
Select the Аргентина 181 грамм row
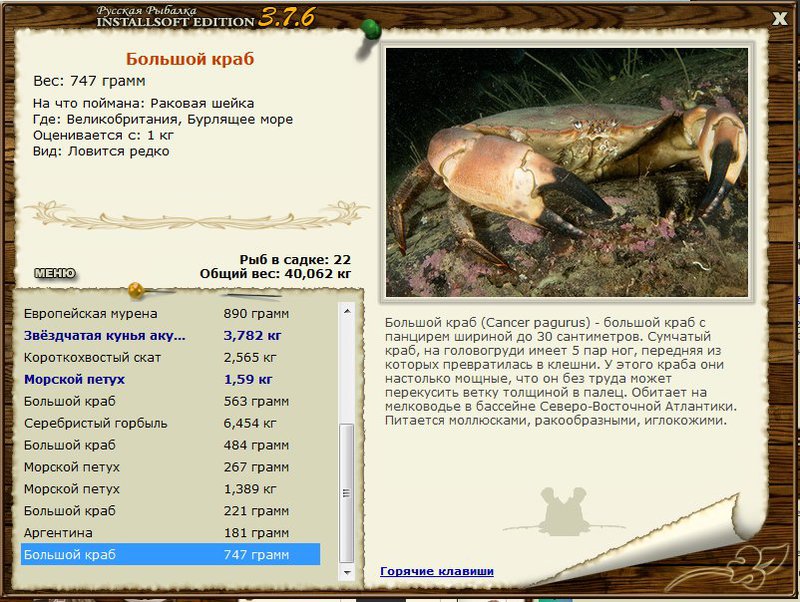click(x=170, y=533)
